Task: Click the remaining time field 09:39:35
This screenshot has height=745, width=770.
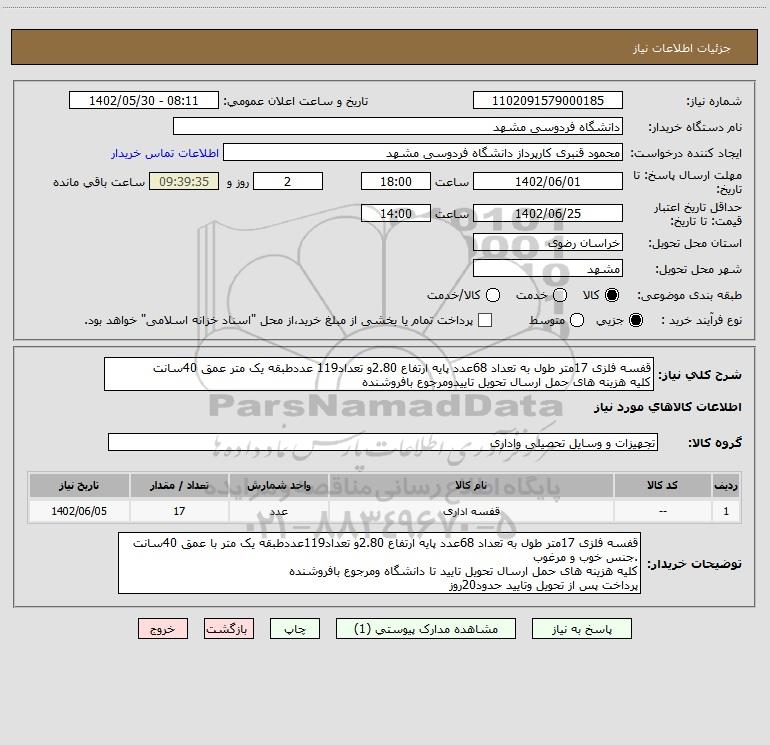Action: [x=184, y=181]
